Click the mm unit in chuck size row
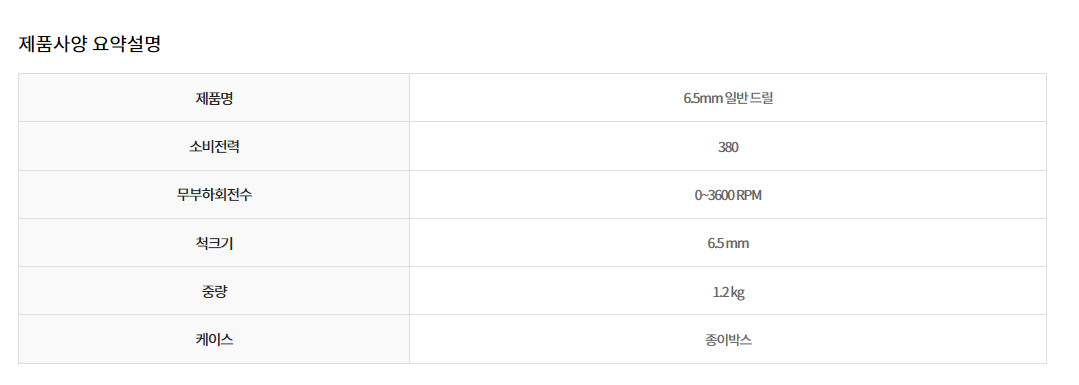The height and width of the screenshot is (385, 1079). 738,244
